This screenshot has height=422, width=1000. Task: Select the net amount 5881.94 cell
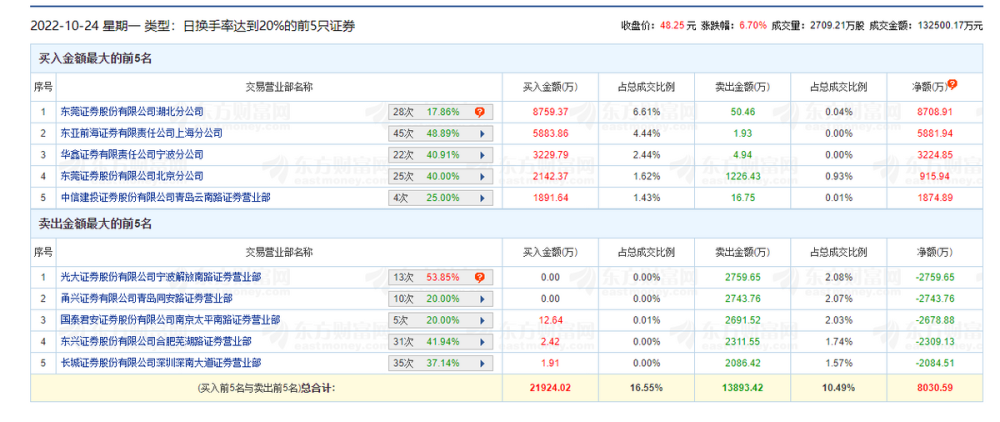point(934,133)
